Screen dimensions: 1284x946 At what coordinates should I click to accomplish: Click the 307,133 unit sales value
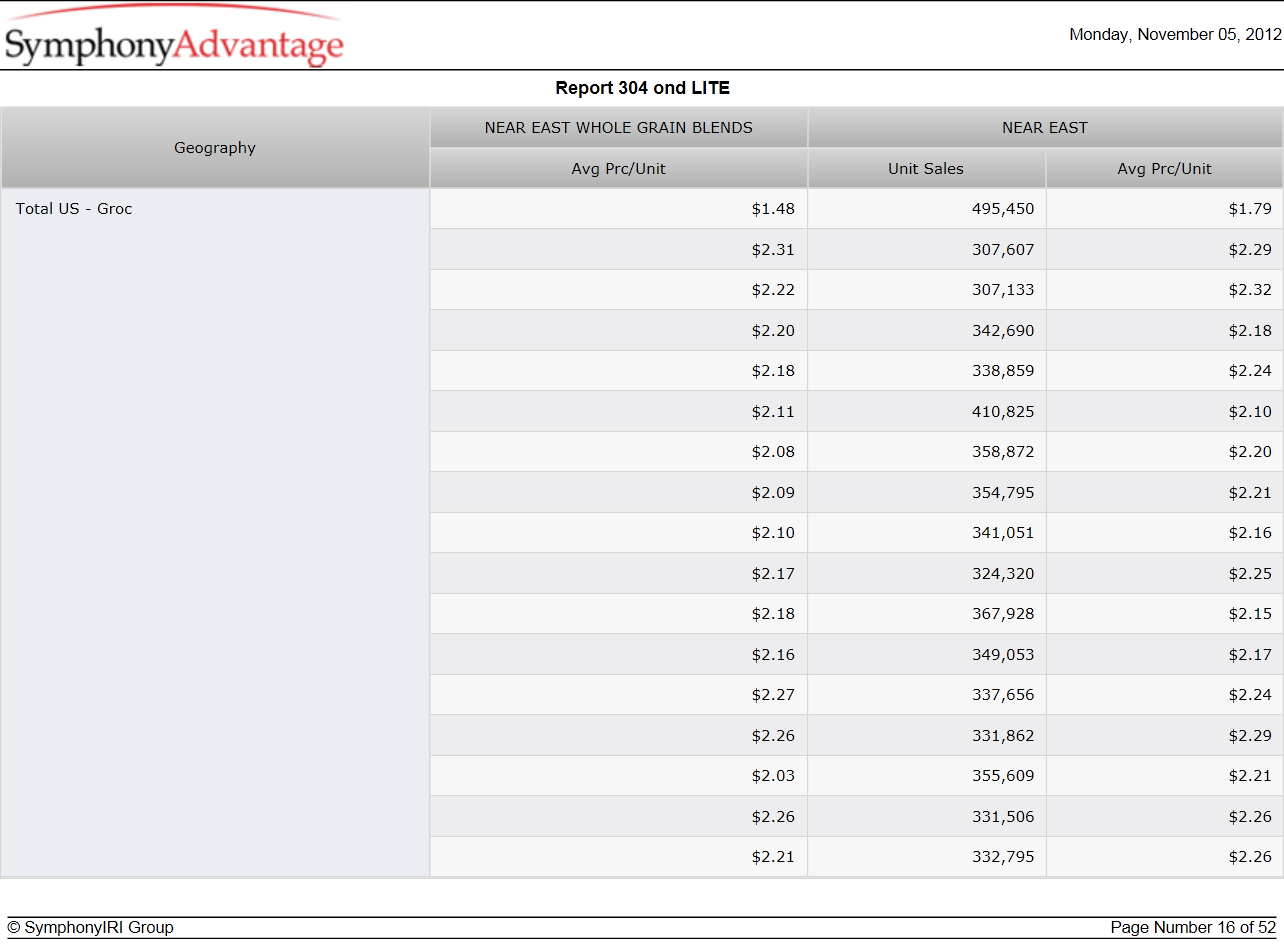[1003, 290]
